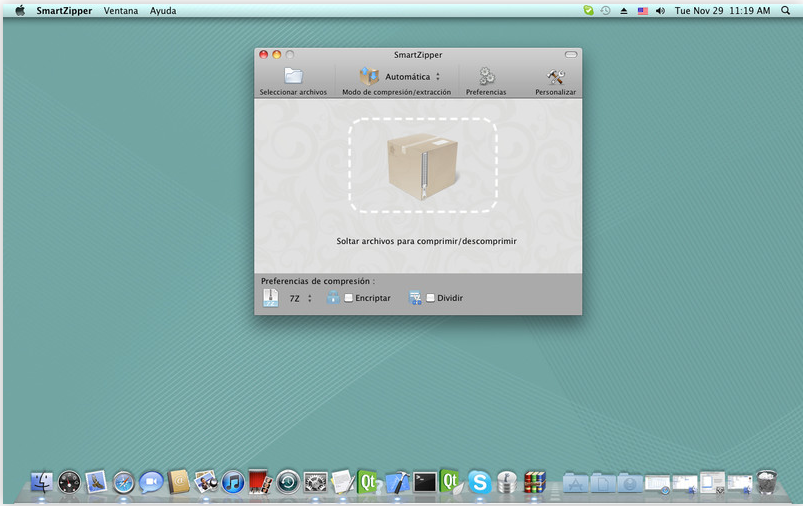Image resolution: width=803 pixels, height=506 pixels.
Task: Launch Mail from the dock
Action: pyautogui.click(x=96, y=482)
